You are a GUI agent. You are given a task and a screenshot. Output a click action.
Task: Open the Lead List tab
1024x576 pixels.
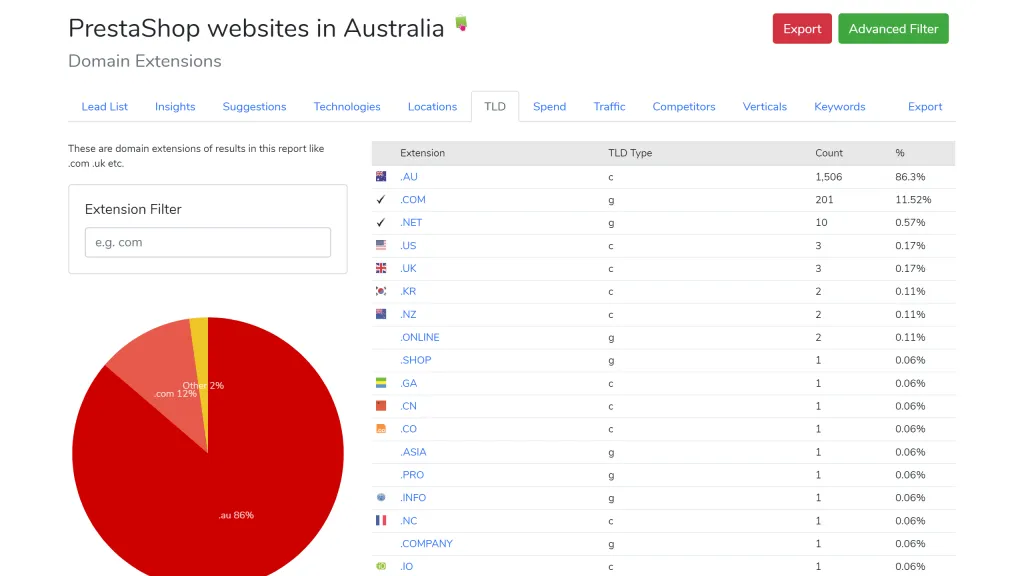point(104,106)
